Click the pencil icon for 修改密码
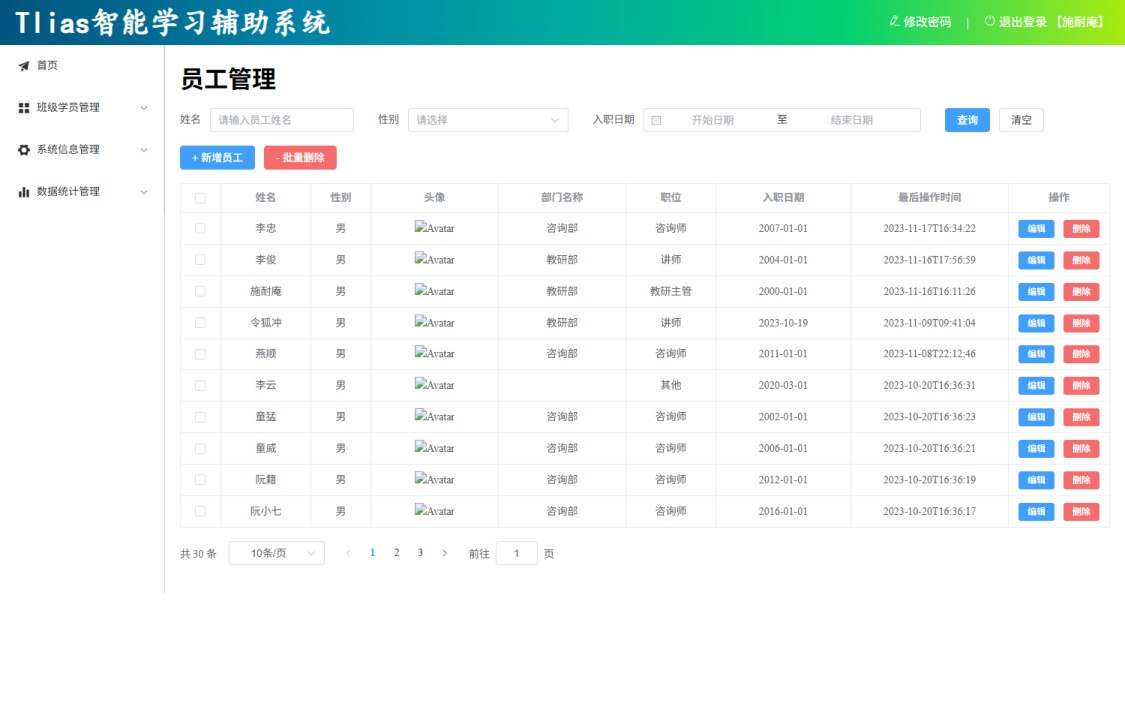 coord(894,22)
